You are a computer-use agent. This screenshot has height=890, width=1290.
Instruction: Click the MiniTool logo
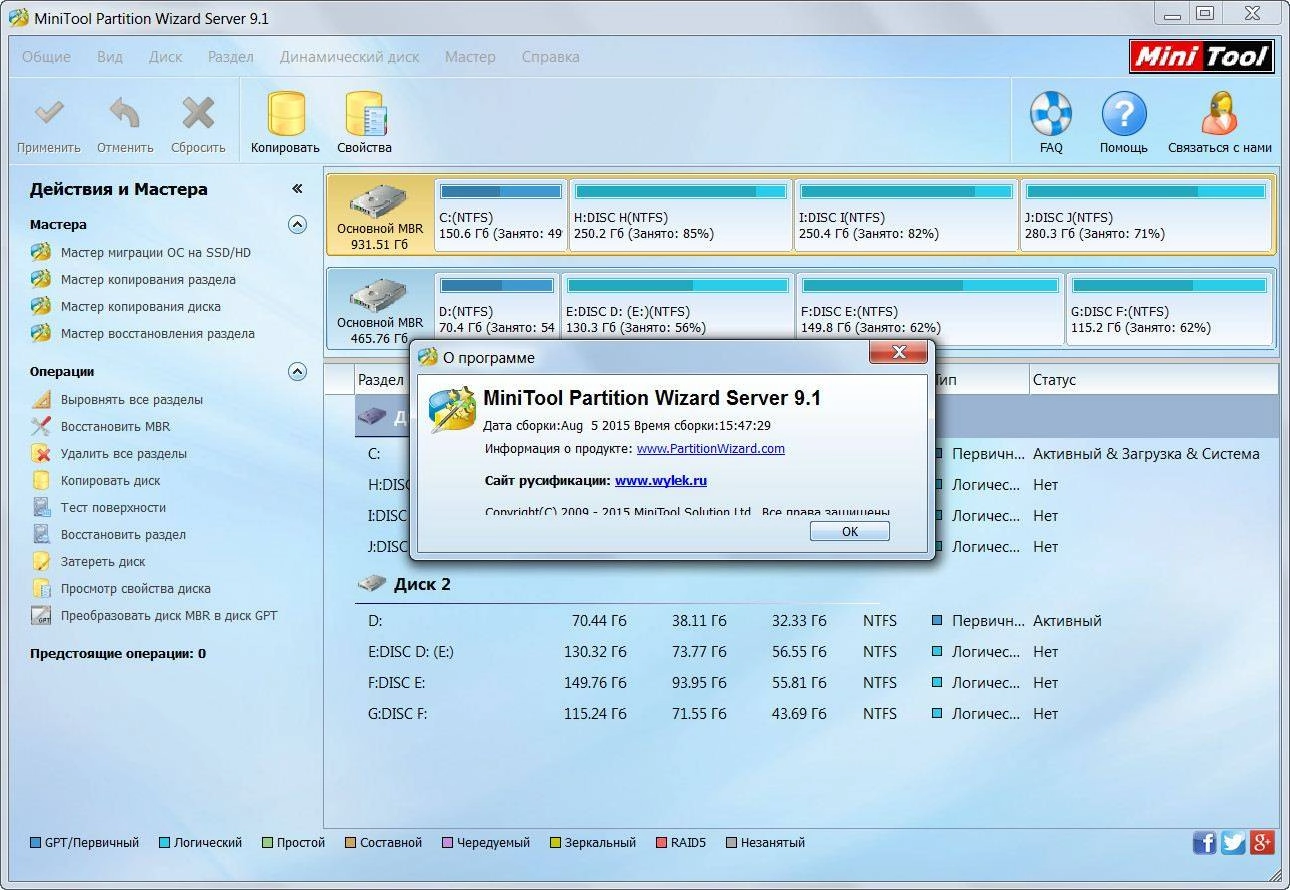[1202, 57]
